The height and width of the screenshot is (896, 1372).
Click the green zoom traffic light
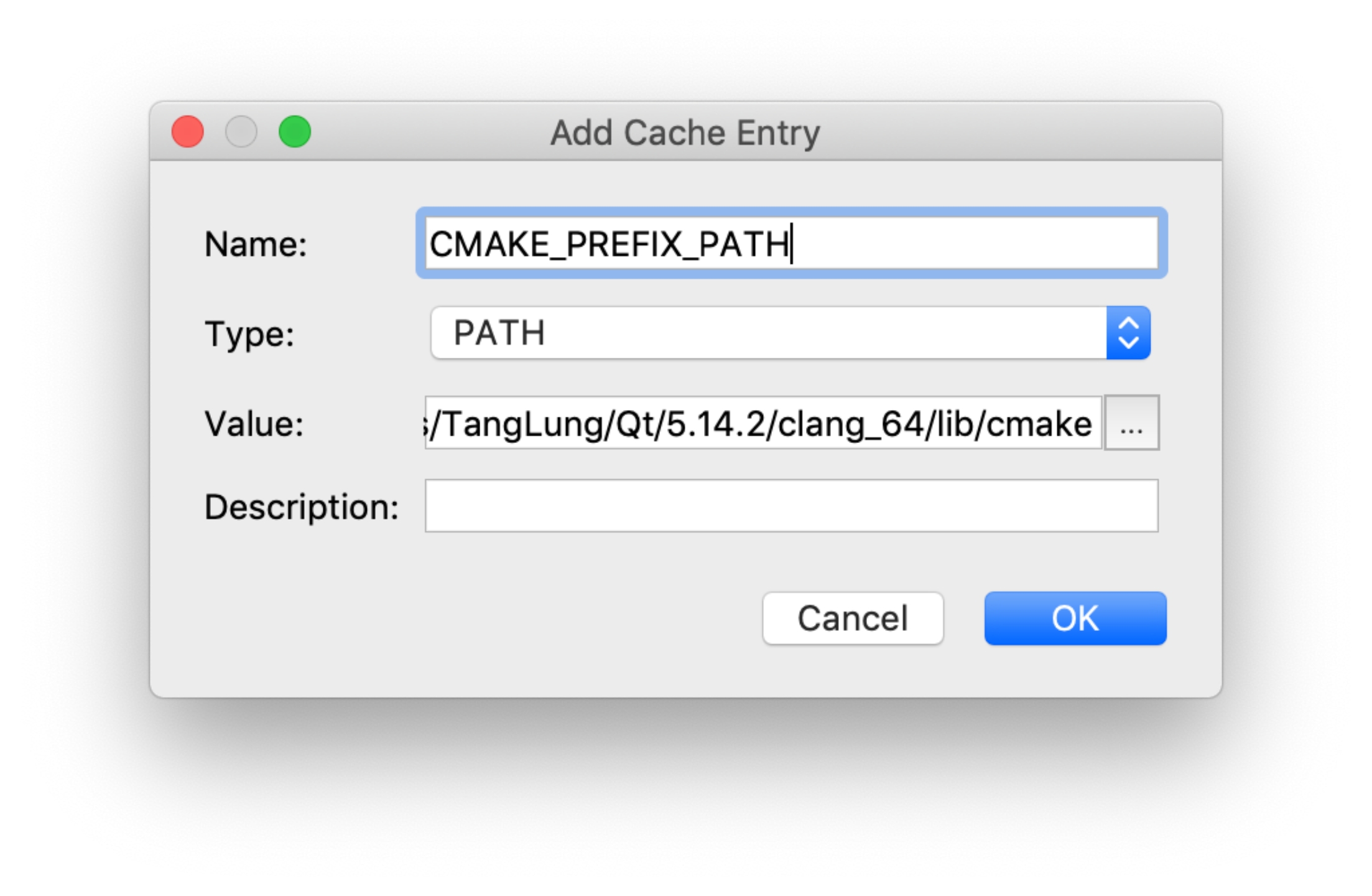click(295, 131)
